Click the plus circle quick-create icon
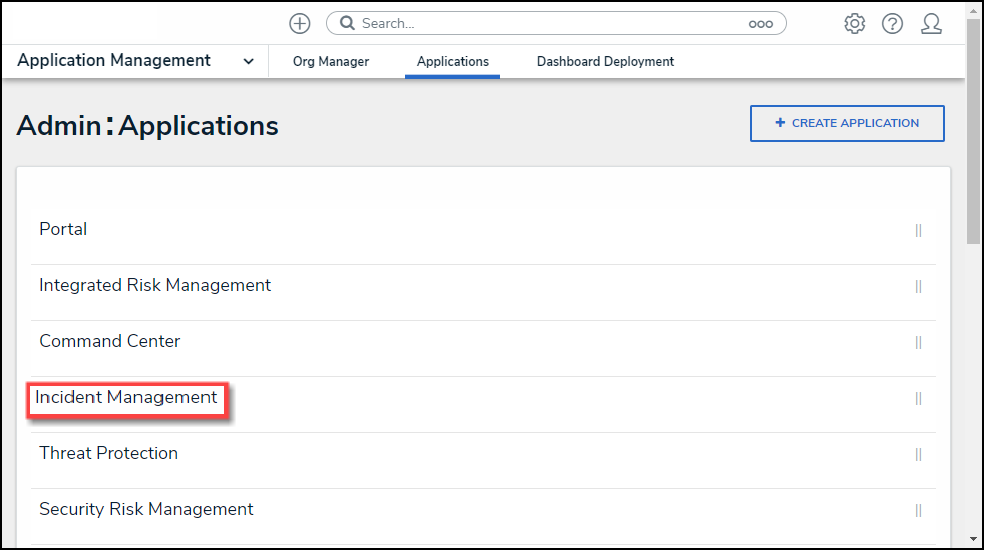The width and height of the screenshot is (984, 550). coord(299,23)
